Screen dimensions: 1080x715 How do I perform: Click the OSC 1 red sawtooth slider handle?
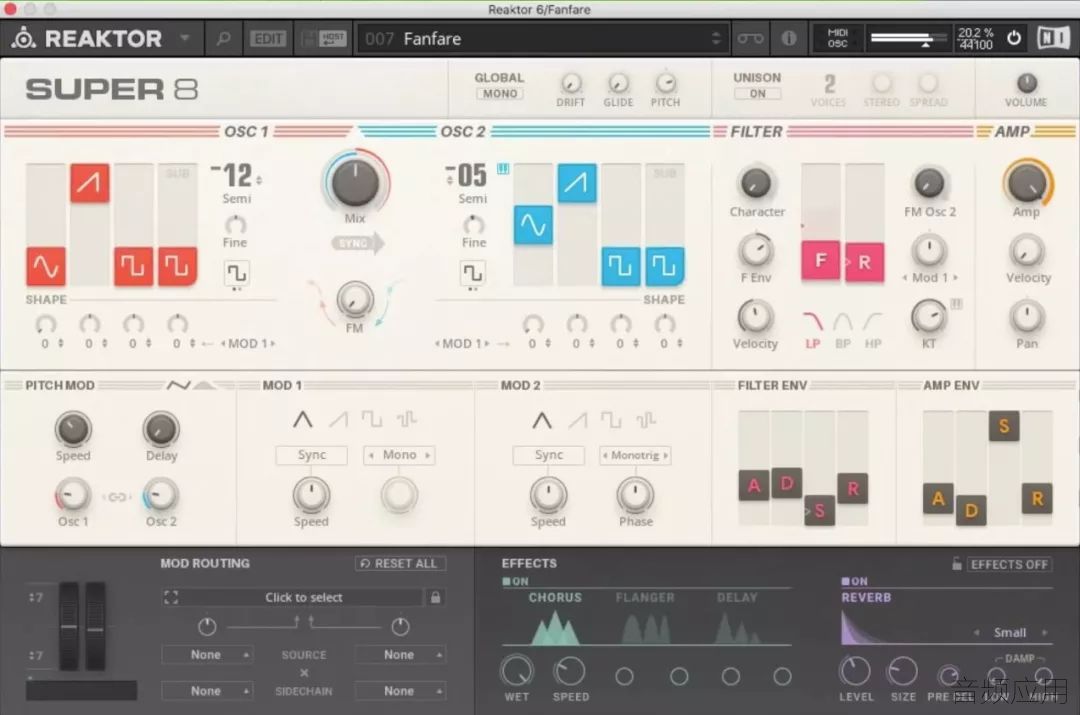point(90,183)
